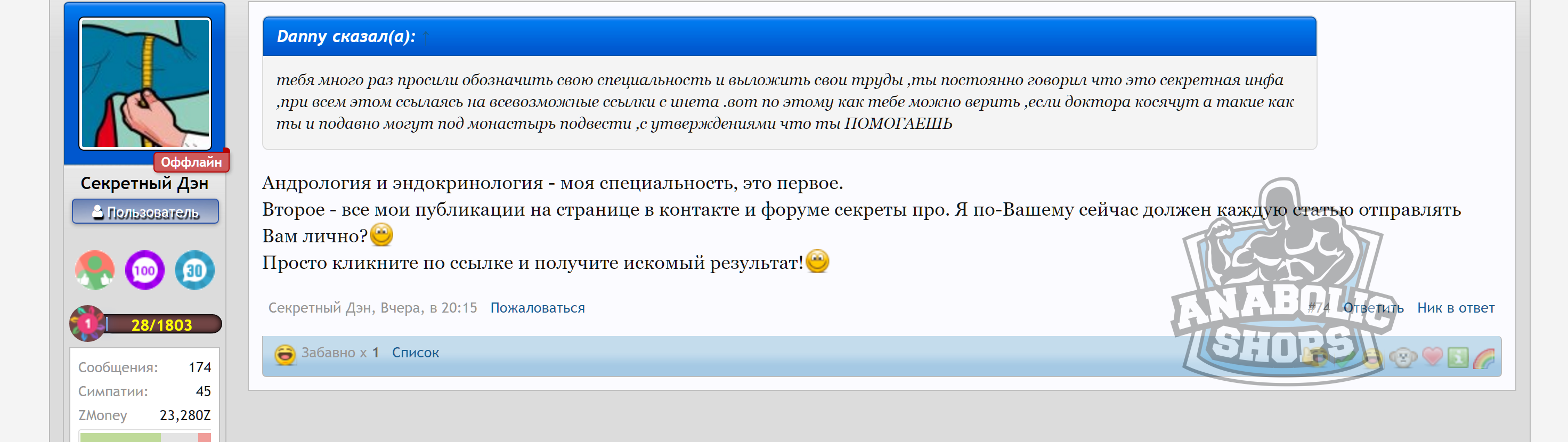Click the Пользователь user title banner

click(145, 212)
